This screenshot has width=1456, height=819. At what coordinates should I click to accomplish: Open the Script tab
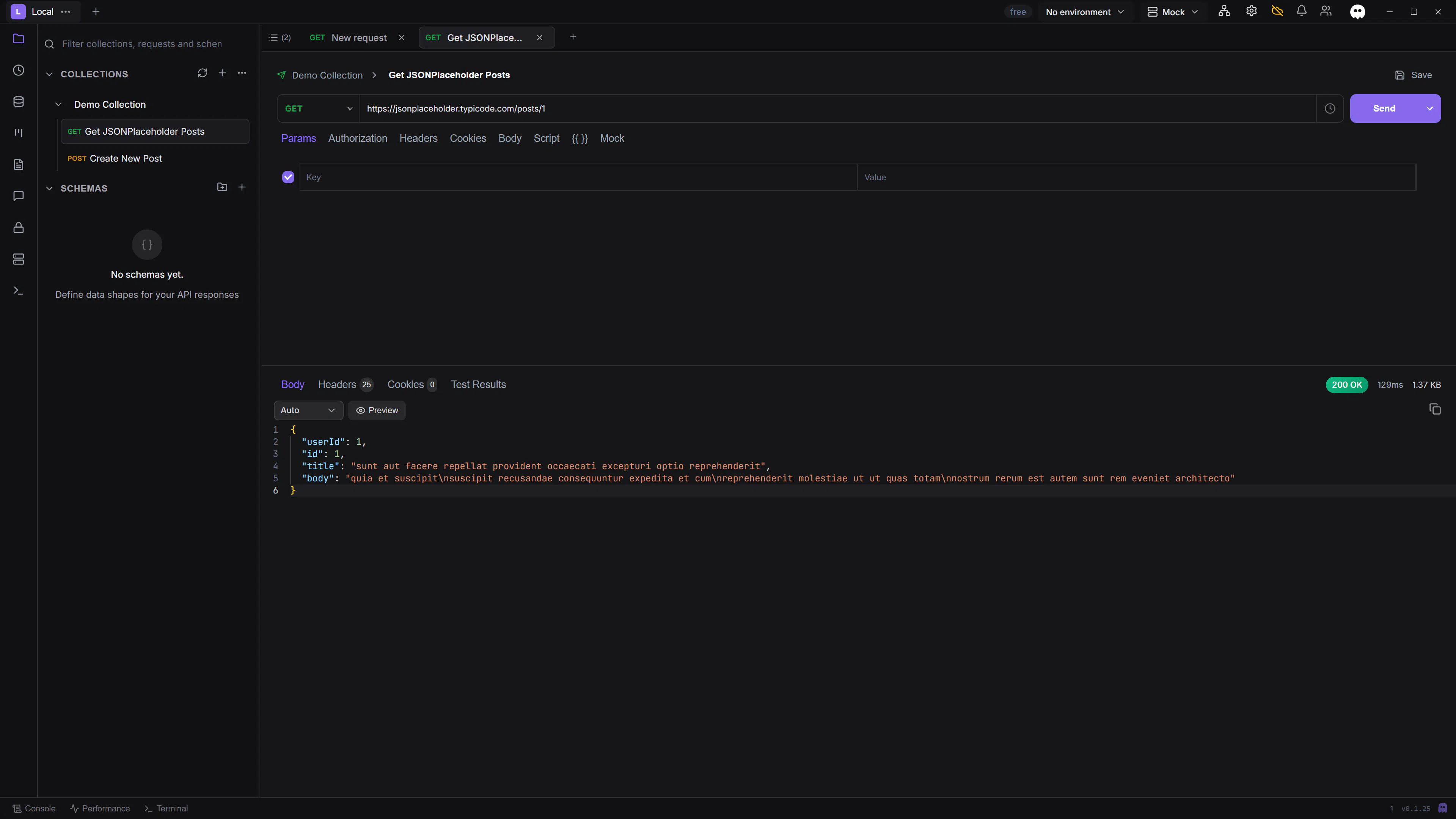(x=547, y=138)
